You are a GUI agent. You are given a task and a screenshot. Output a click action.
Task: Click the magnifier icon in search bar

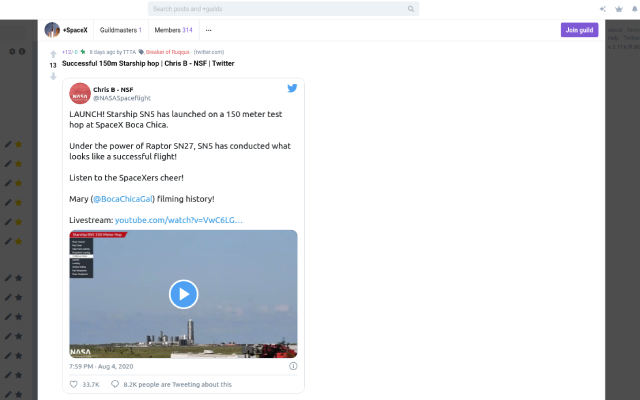coord(411,9)
